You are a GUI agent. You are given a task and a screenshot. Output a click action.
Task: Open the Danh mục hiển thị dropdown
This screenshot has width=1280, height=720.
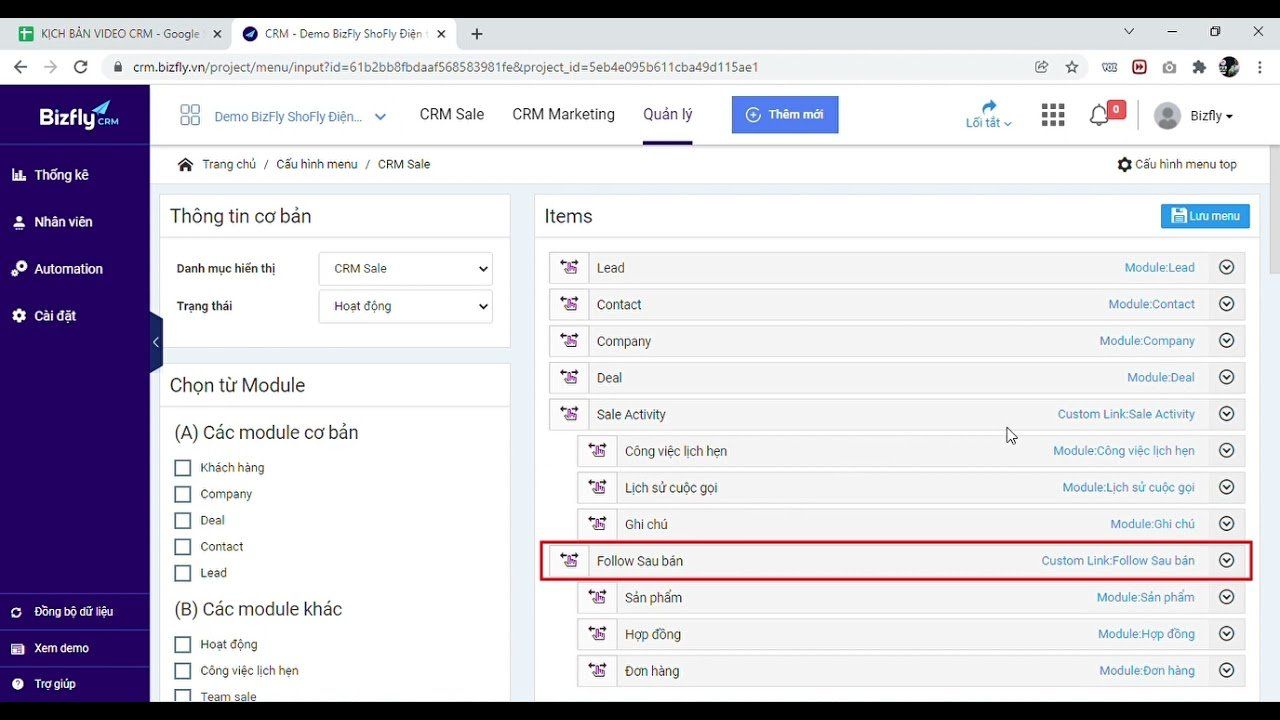pos(405,268)
